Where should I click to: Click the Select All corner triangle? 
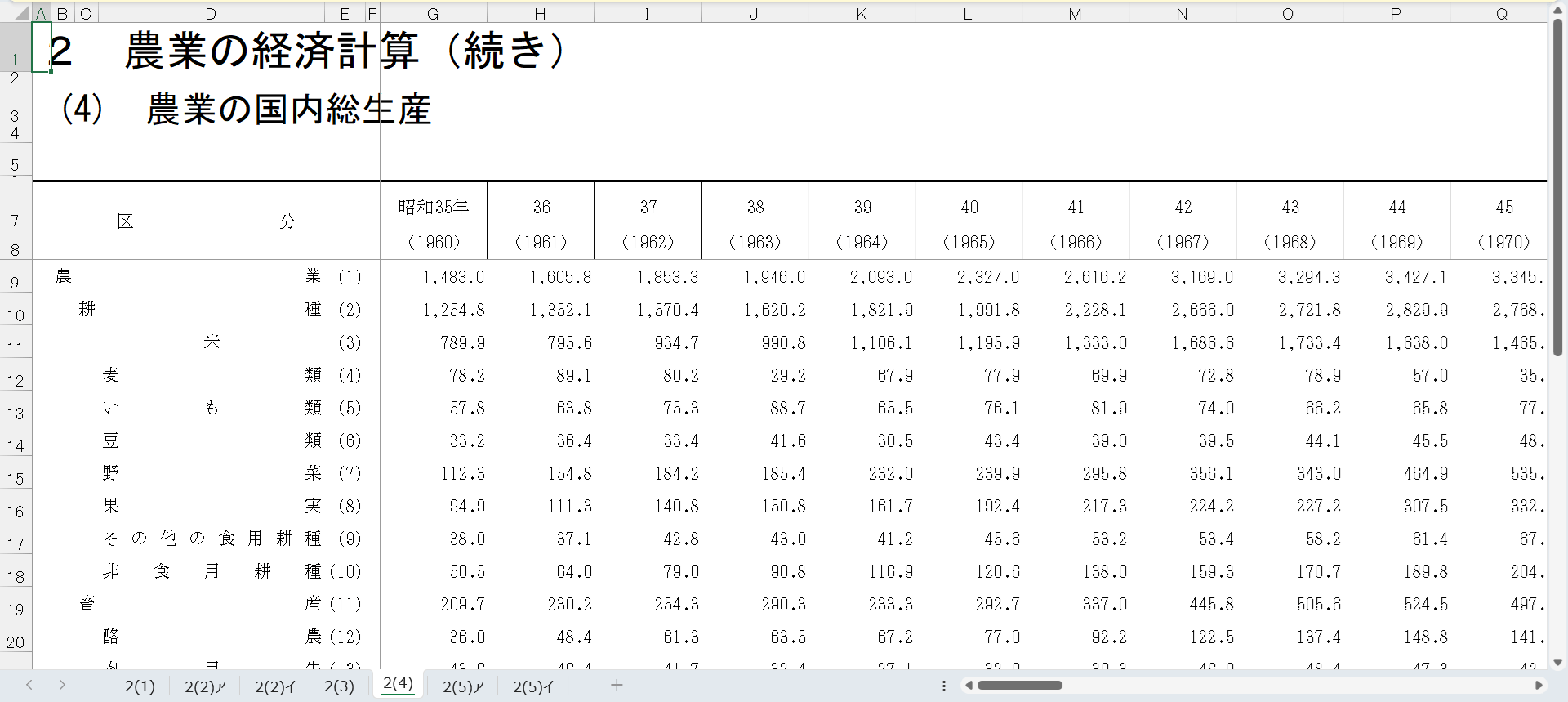coord(20,13)
